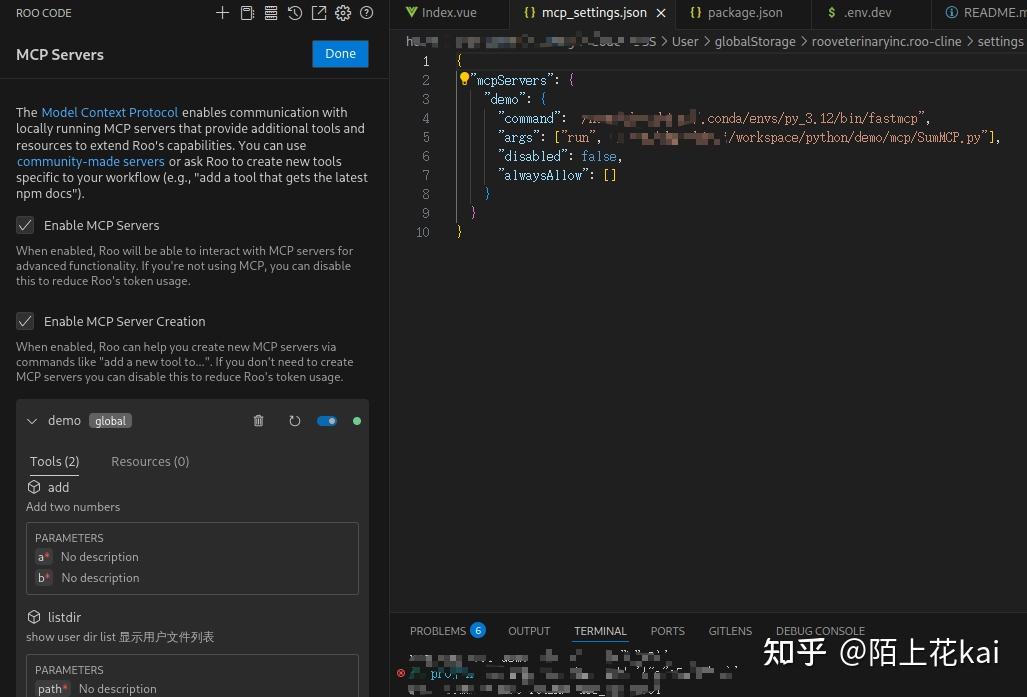Toggle the demo server off

[x=326, y=421]
